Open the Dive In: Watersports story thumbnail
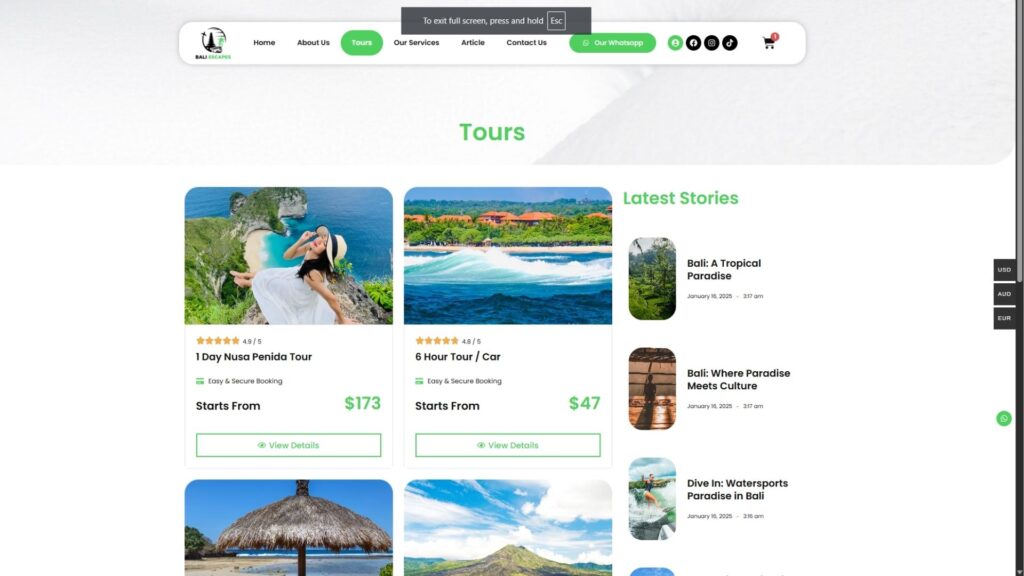The image size is (1024, 576). 652,498
